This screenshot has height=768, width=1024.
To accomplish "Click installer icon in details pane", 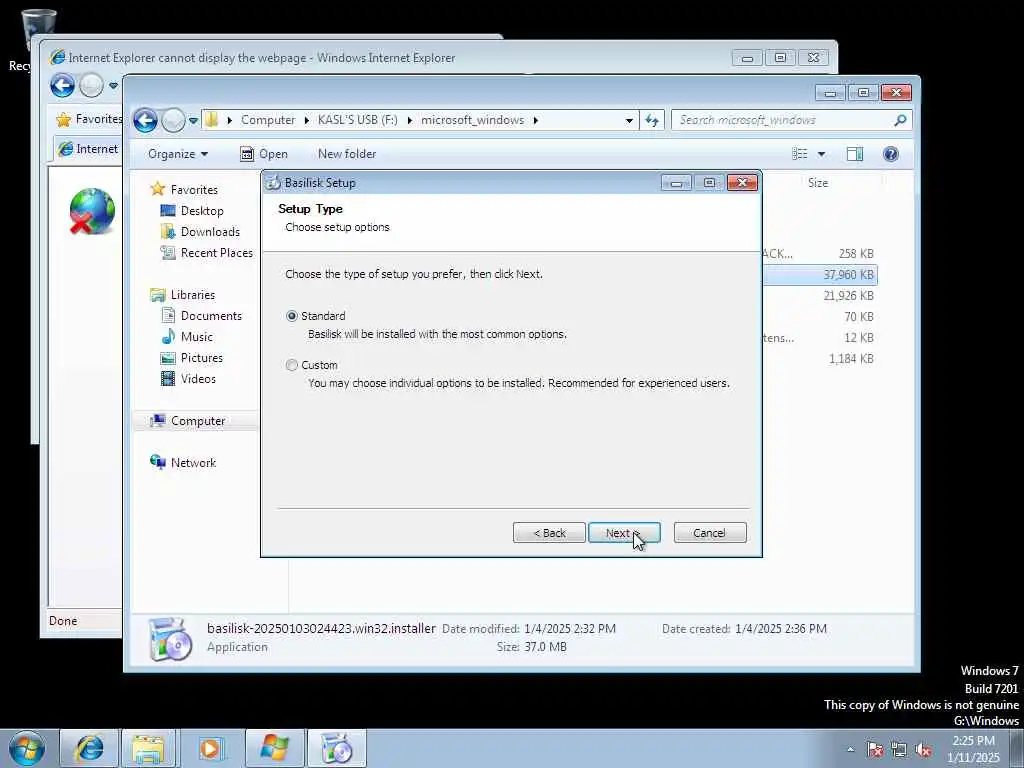I will (170, 639).
